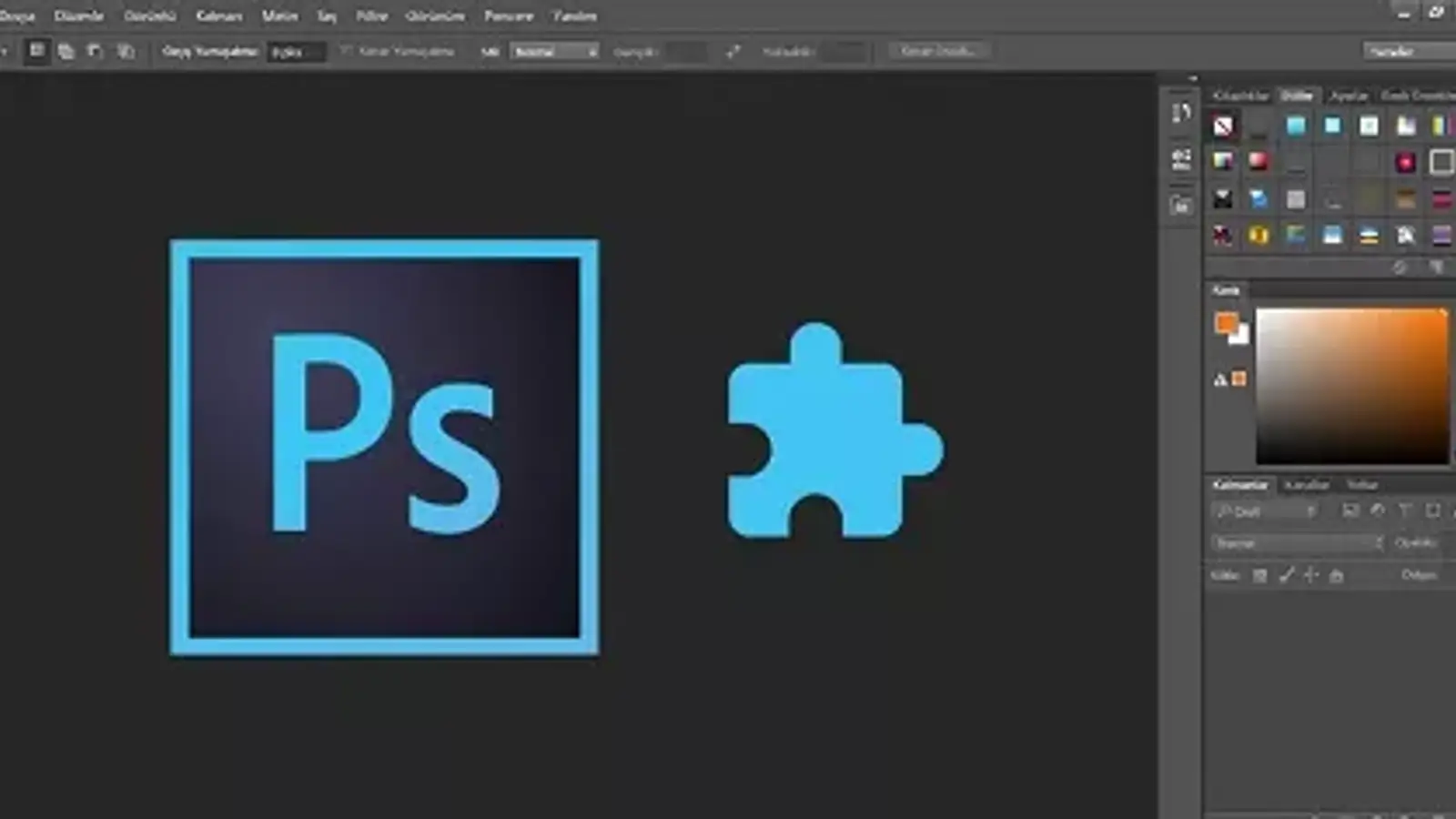Viewport: 1456px width, 819px height.
Task: Select the New Selection mode icon
Action: [x=36, y=51]
